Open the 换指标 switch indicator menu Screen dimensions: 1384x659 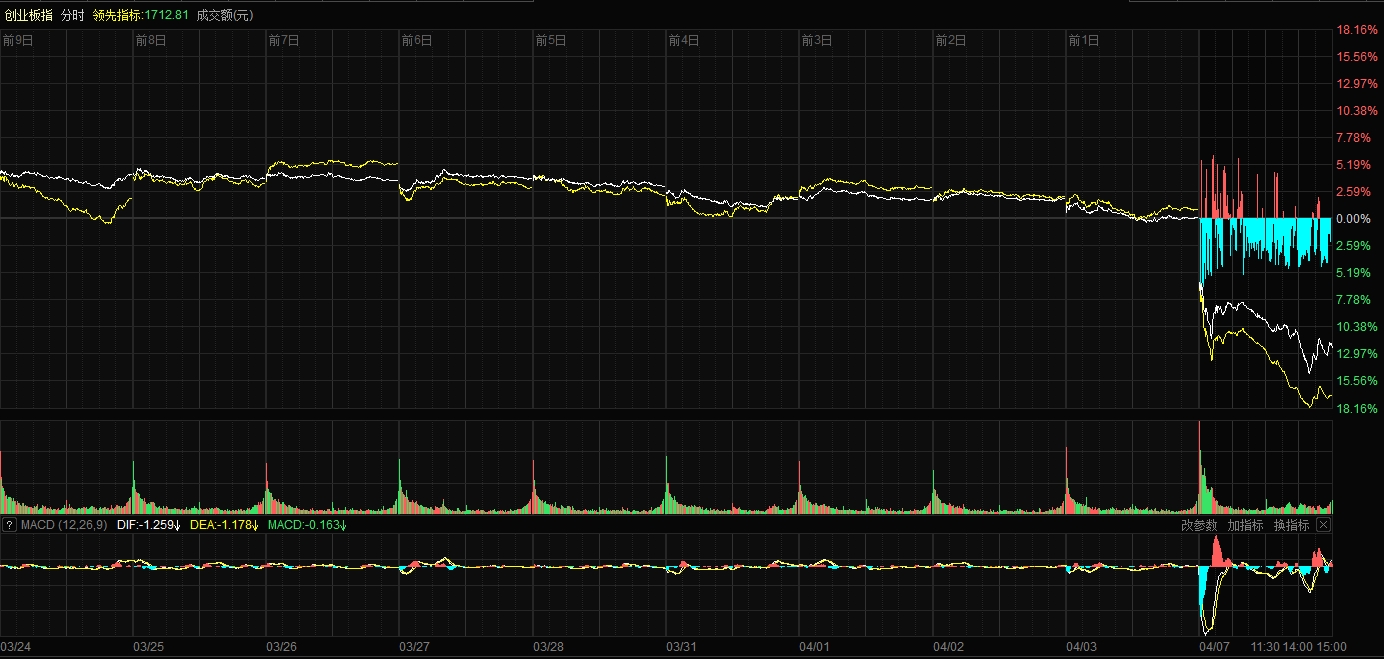tap(1291, 525)
